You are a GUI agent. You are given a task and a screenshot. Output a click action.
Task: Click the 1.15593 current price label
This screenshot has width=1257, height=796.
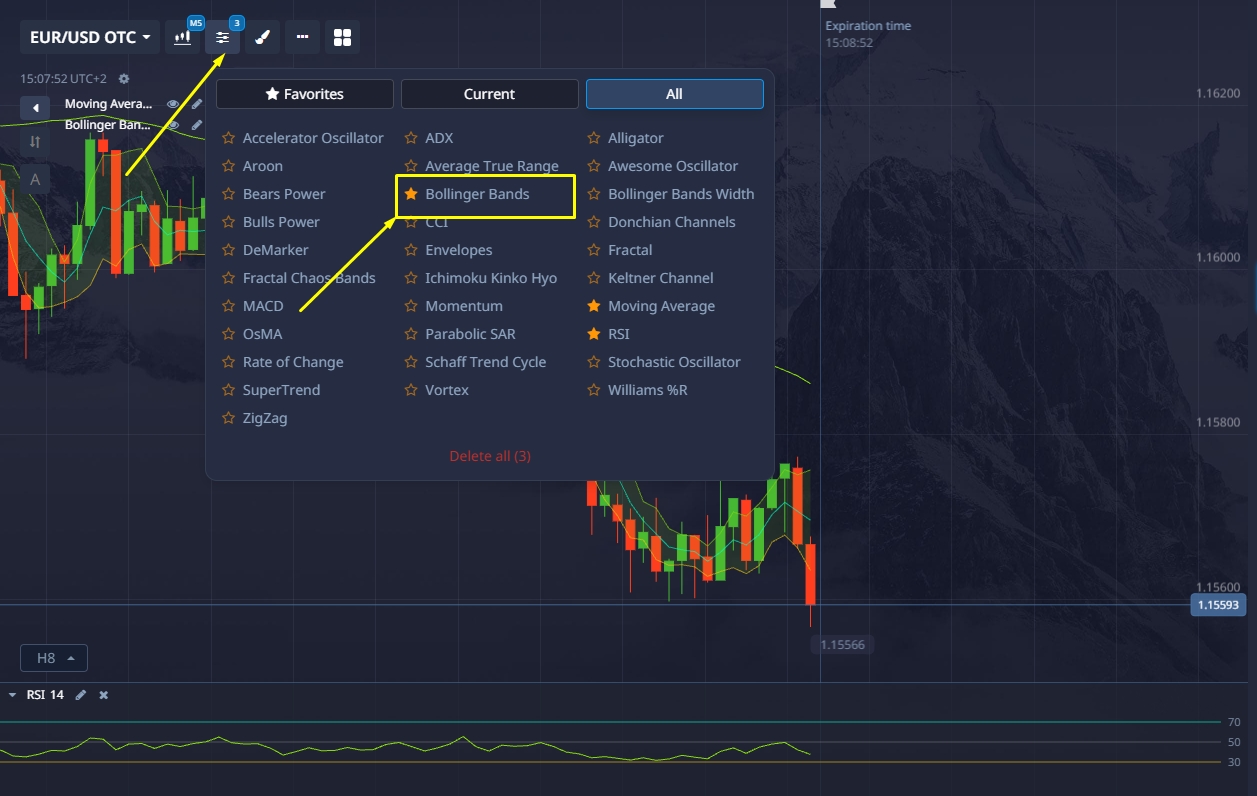point(1217,605)
